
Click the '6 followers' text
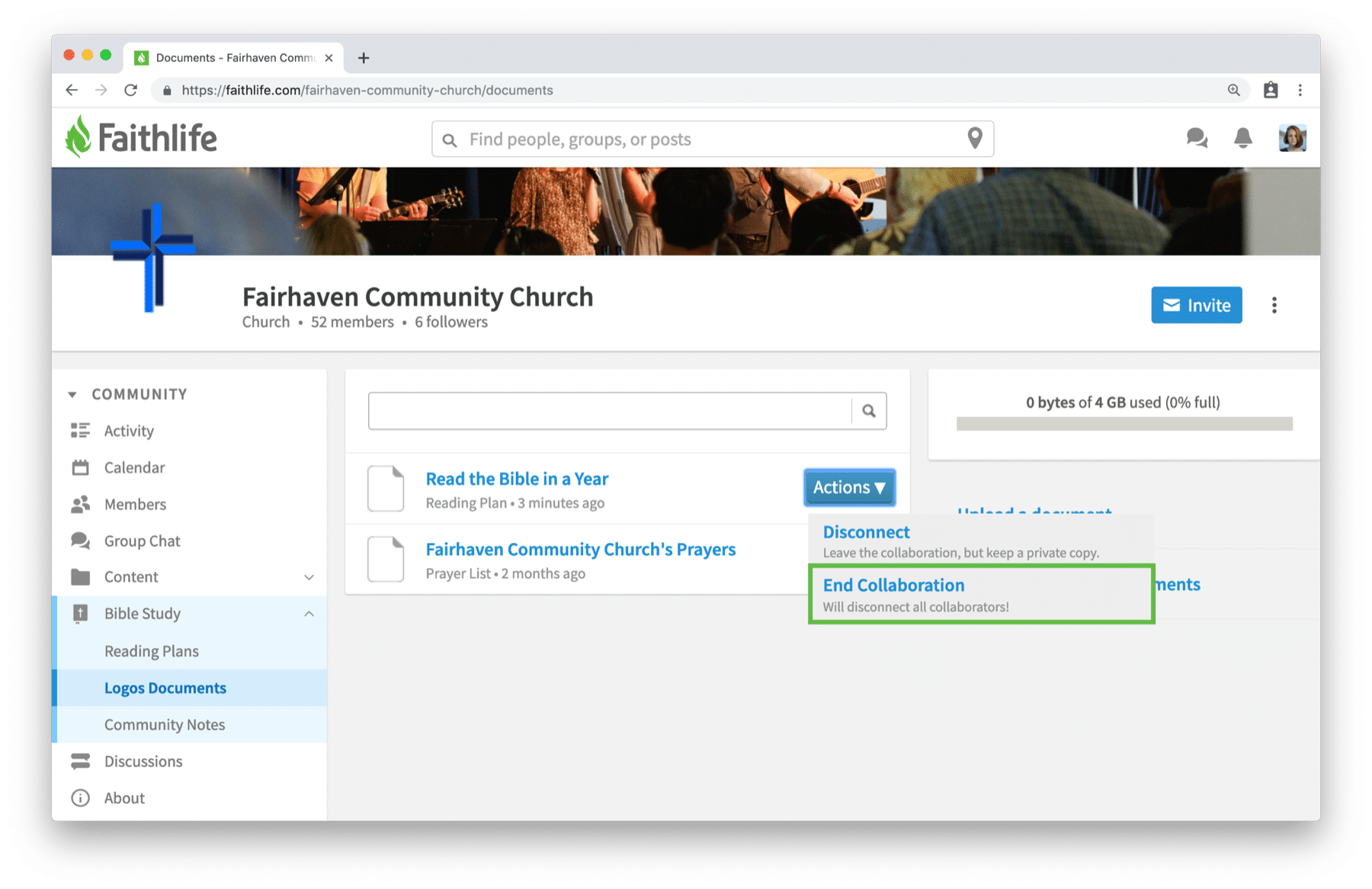click(x=451, y=322)
